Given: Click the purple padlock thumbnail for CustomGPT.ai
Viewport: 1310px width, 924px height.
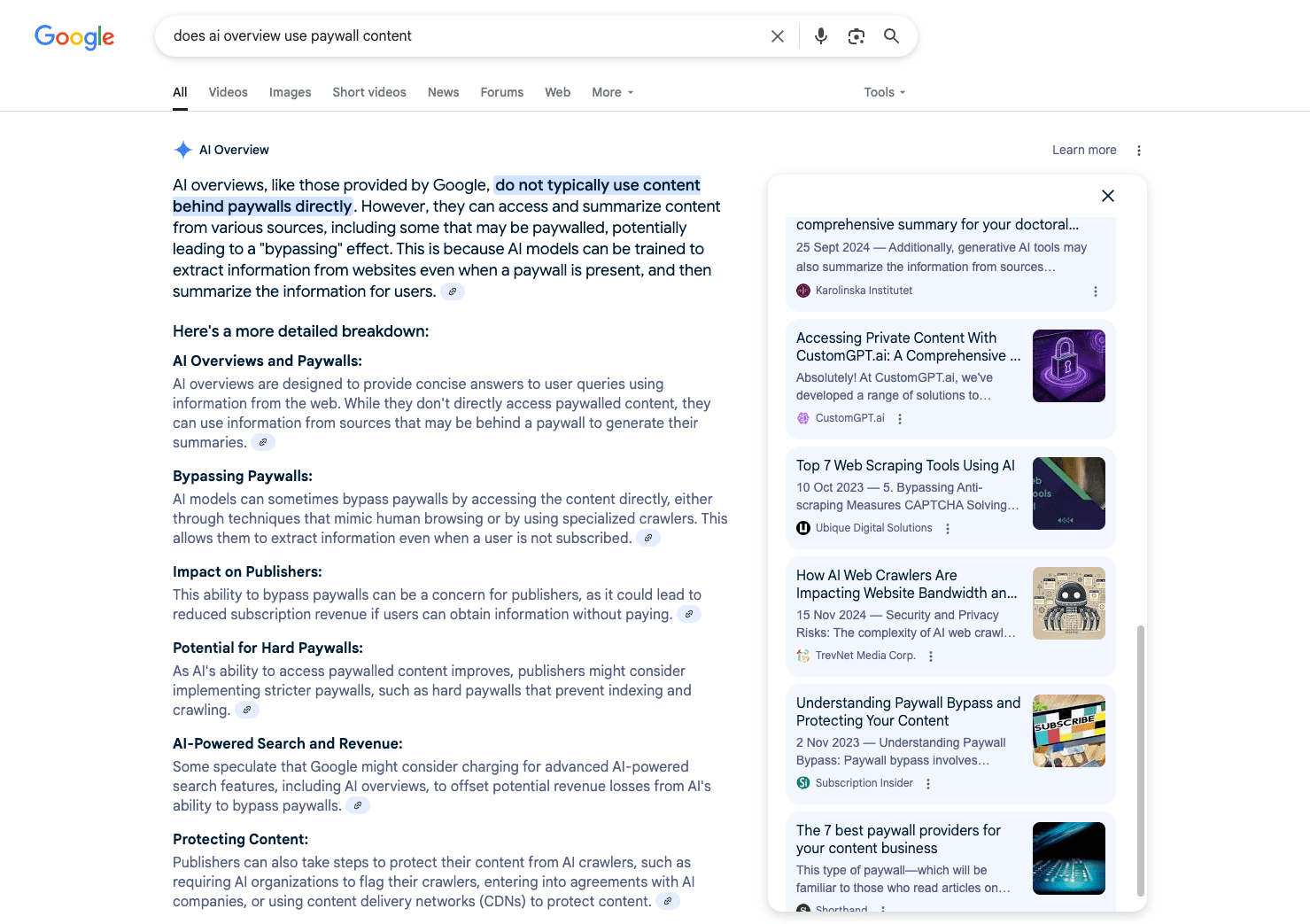Looking at the screenshot, I should click(1069, 366).
